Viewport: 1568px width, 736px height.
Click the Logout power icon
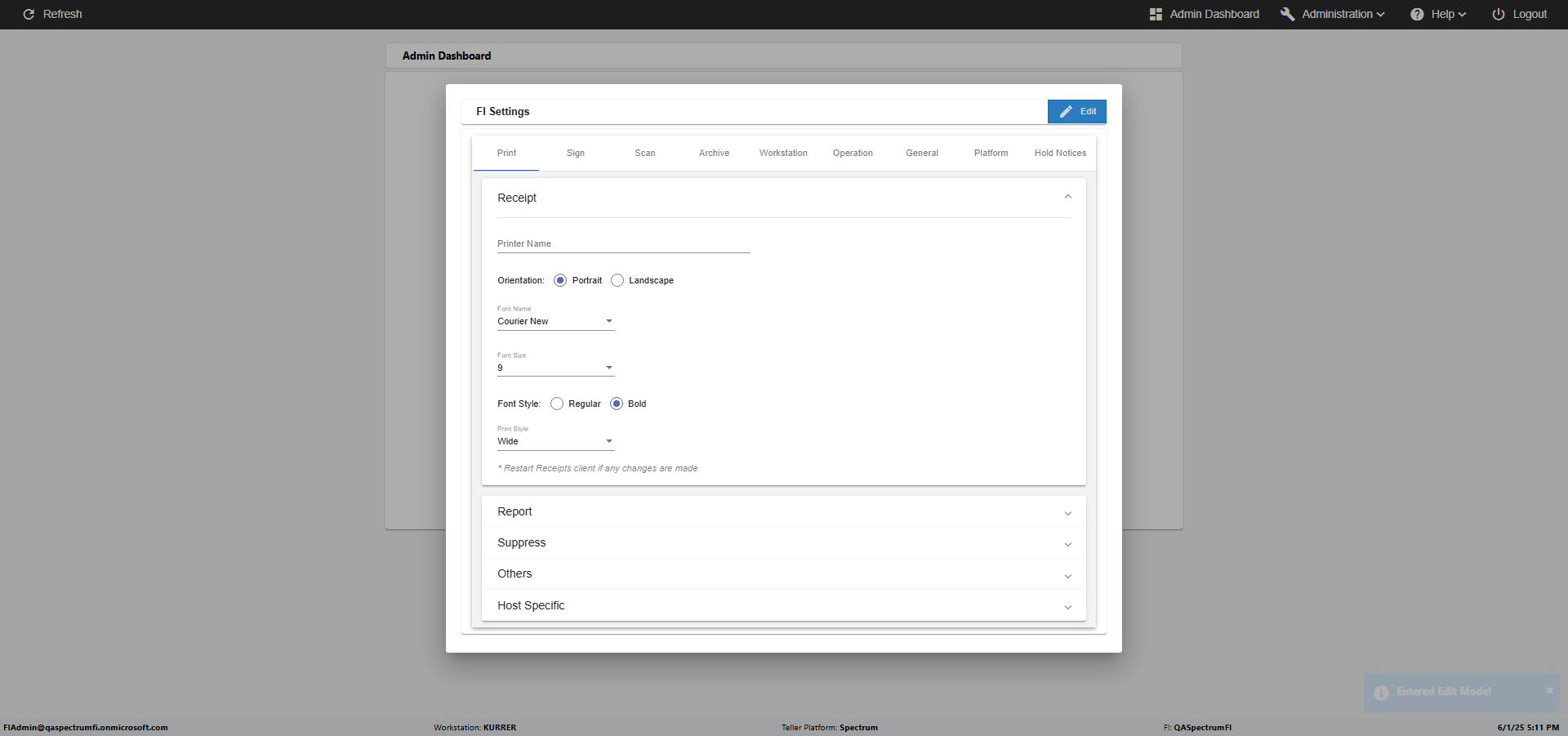[x=1499, y=14]
